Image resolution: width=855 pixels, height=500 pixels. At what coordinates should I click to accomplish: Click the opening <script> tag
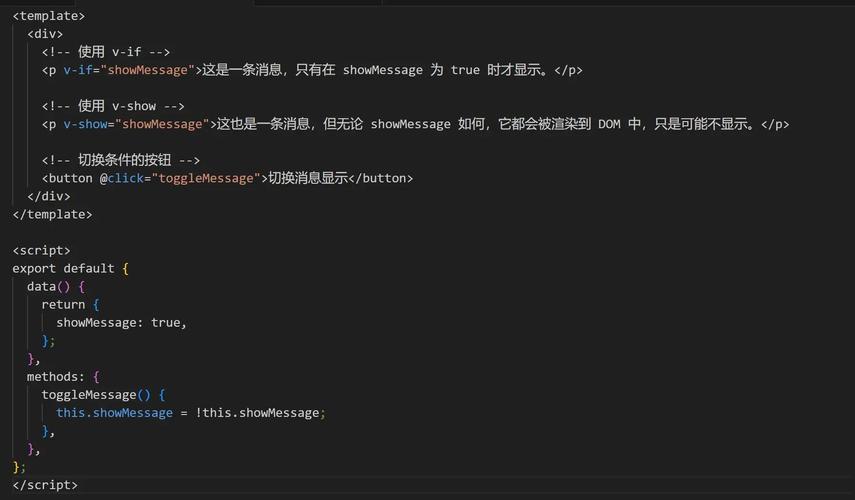coord(41,250)
